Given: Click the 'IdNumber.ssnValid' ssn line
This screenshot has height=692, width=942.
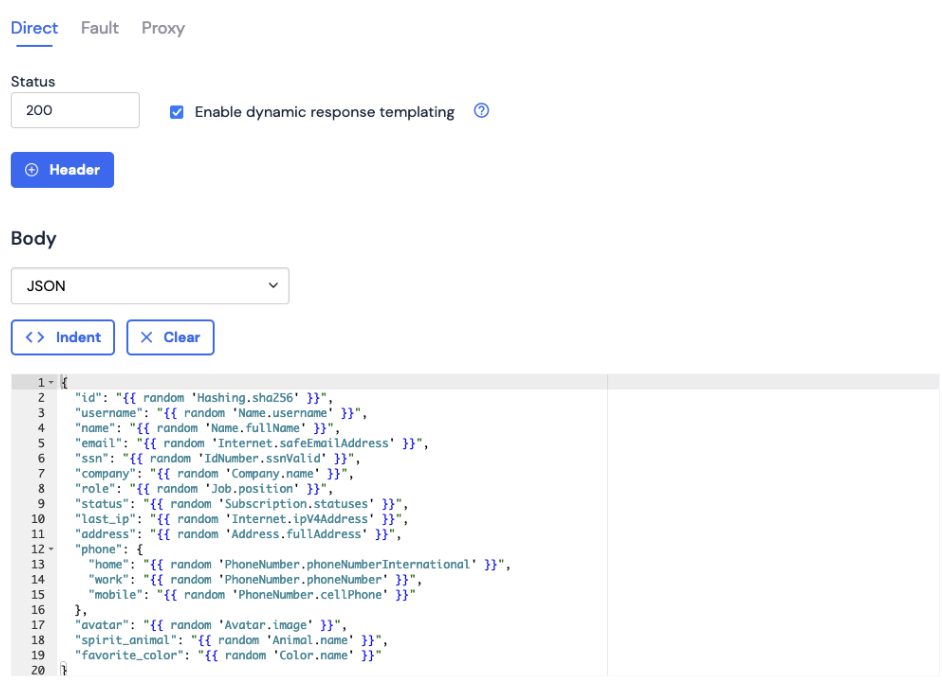Looking at the screenshot, I should (217, 458).
